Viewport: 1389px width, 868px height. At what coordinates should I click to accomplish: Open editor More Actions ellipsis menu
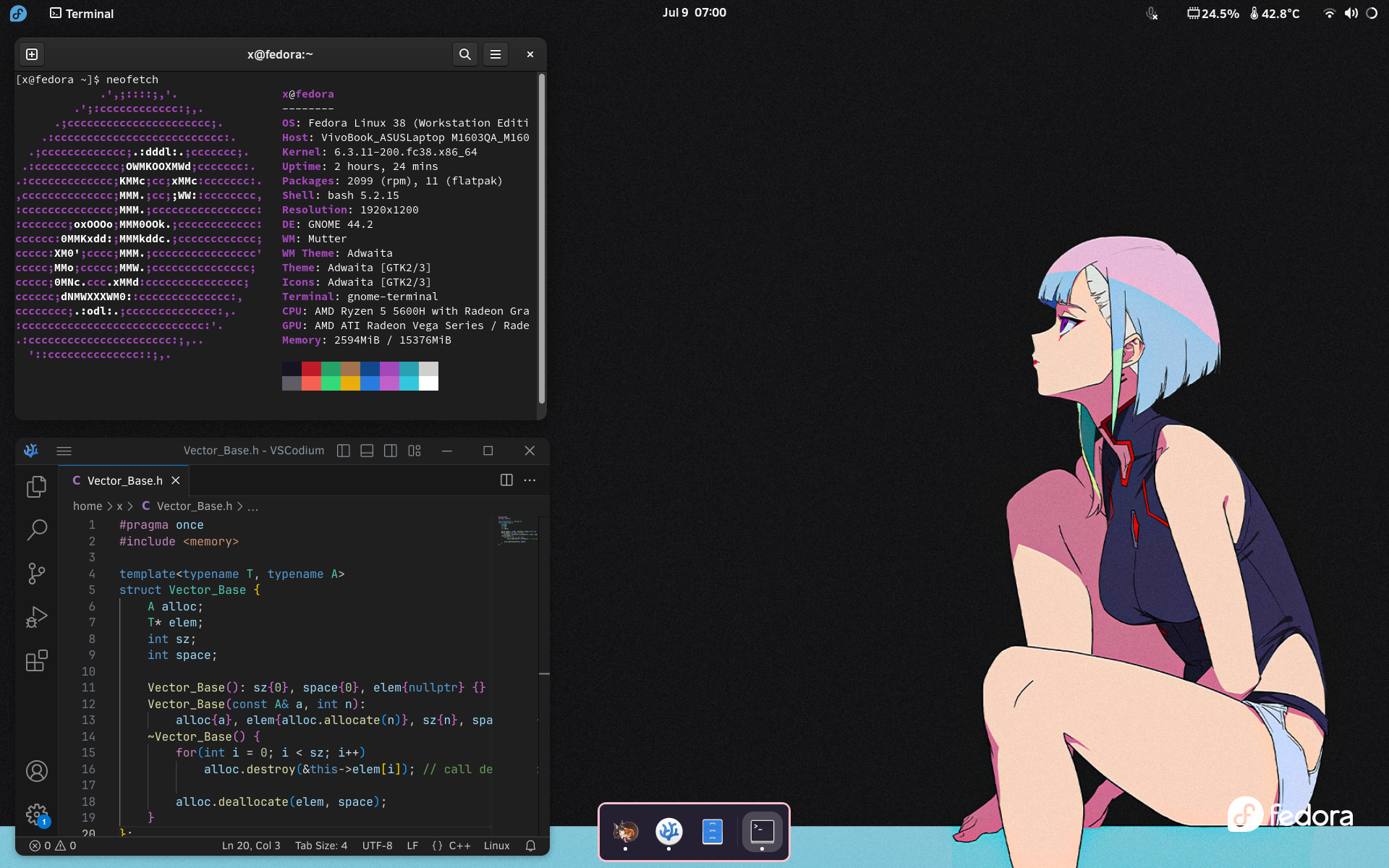click(530, 480)
